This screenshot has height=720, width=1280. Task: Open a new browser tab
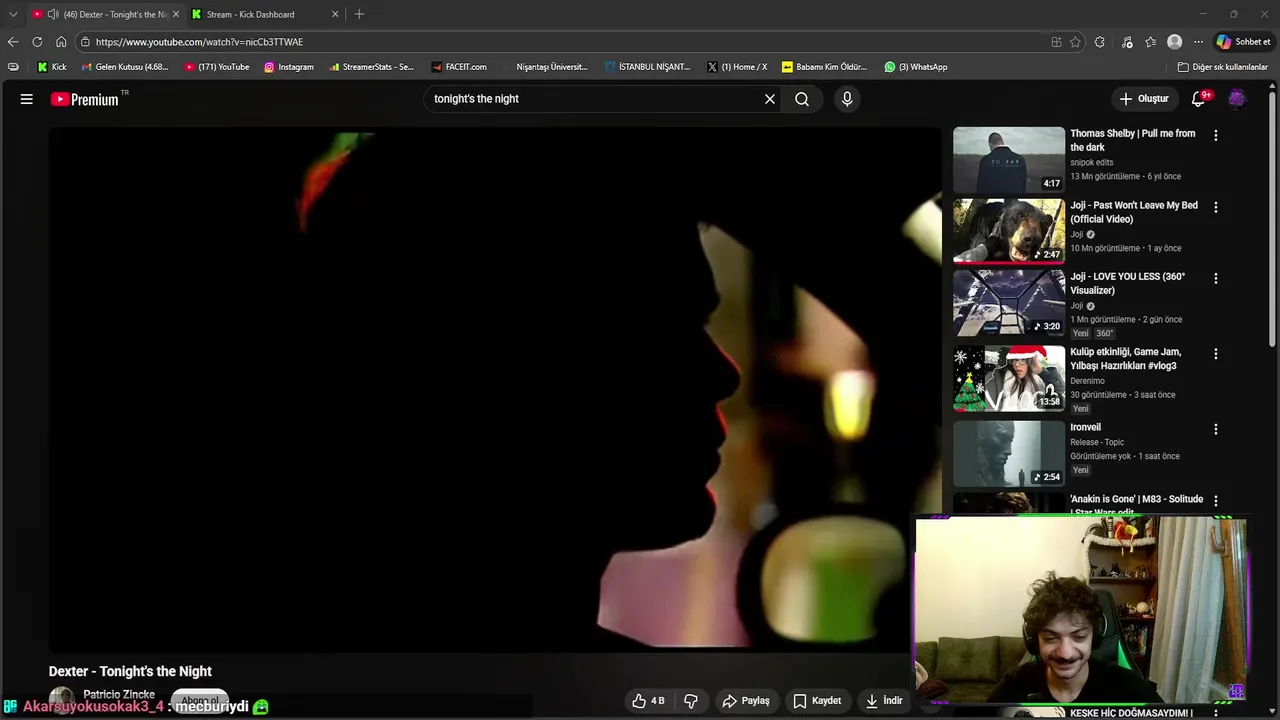tap(359, 14)
